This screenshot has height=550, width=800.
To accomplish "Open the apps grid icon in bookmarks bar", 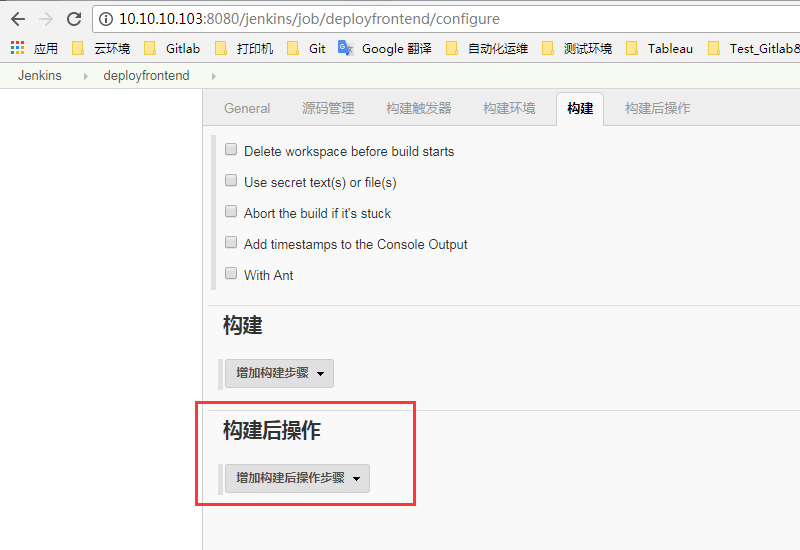I will tap(17, 48).
